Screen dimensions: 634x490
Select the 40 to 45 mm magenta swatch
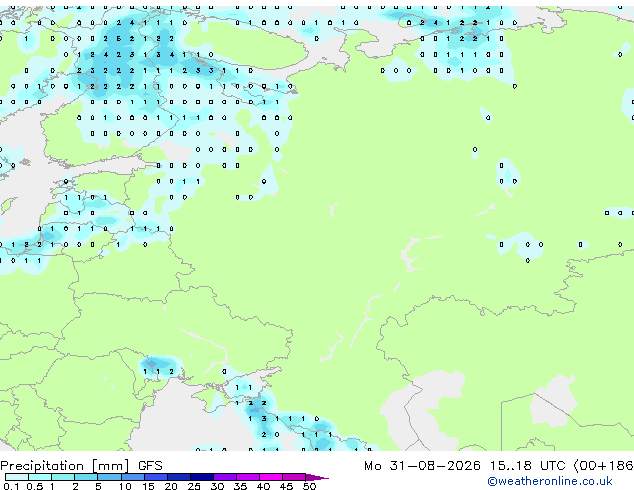pyautogui.click(x=271, y=477)
